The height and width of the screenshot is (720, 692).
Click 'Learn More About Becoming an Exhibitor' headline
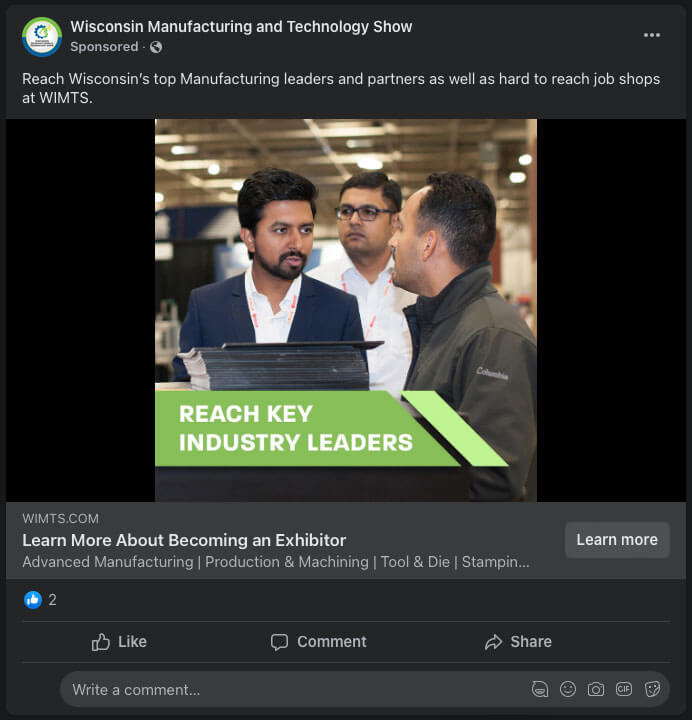pos(184,540)
